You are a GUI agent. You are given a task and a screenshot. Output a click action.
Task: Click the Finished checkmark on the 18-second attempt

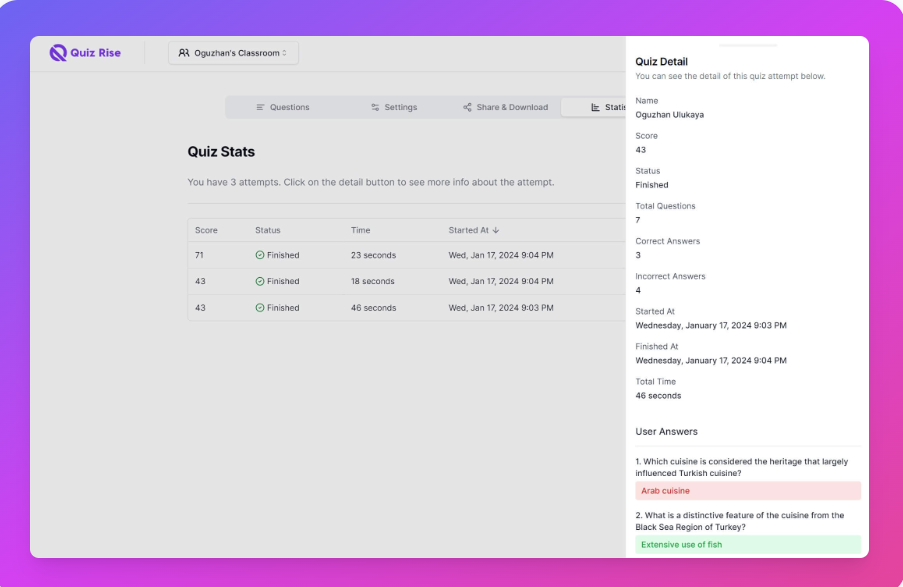260,281
